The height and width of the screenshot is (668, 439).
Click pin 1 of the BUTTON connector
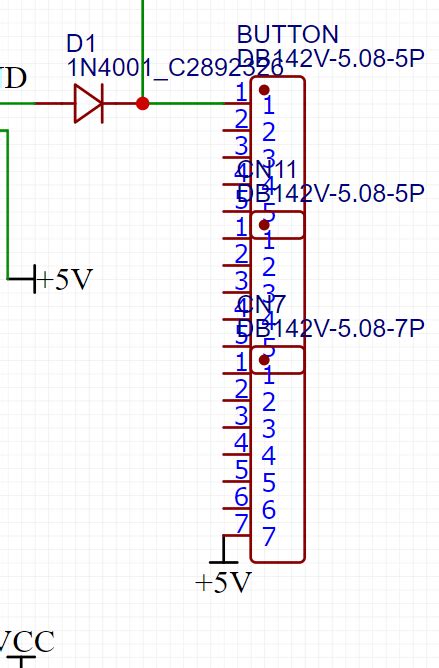pos(237,103)
